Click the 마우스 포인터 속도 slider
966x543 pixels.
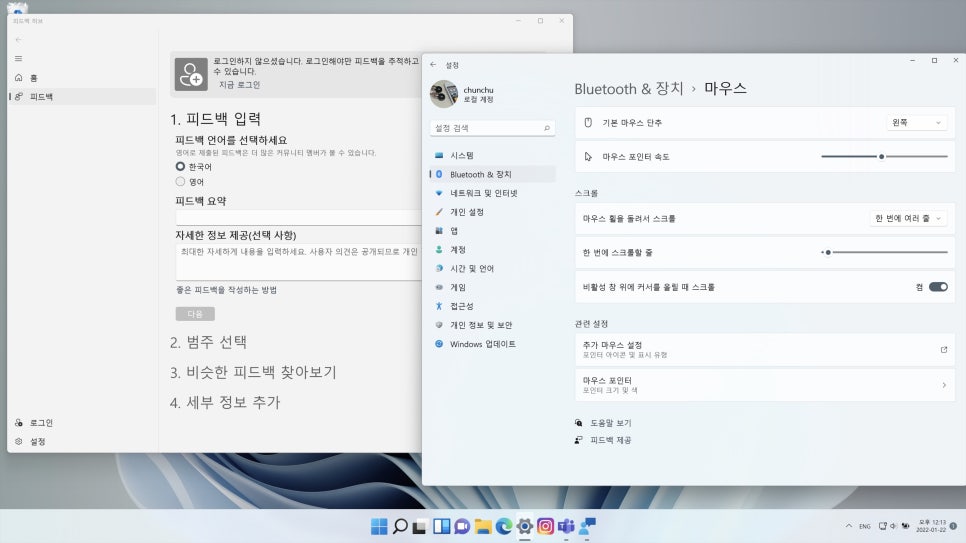point(884,157)
